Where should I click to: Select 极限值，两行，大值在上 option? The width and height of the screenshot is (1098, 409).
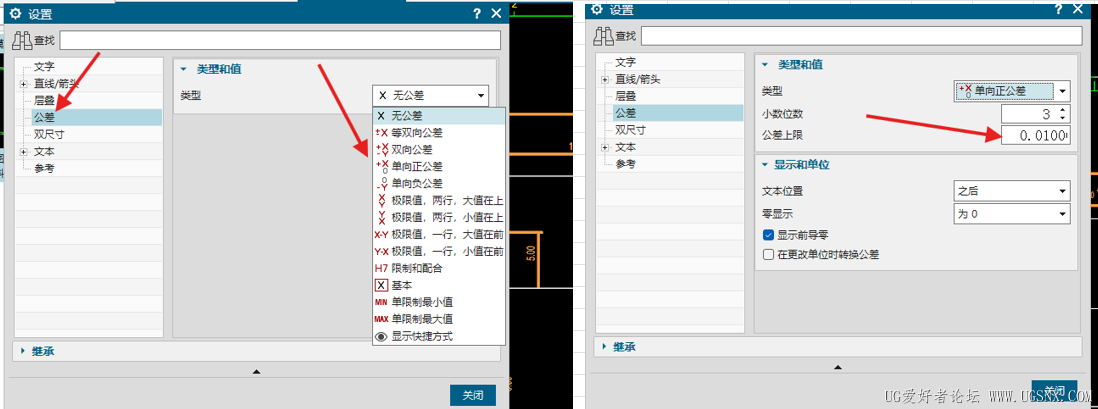(x=438, y=201)
